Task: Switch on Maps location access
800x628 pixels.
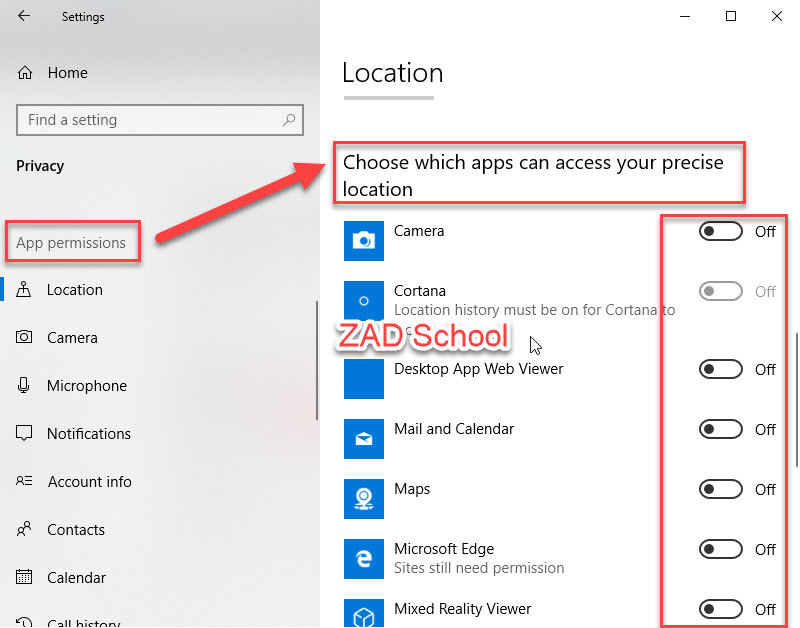Action: click(x=720, y=489)
